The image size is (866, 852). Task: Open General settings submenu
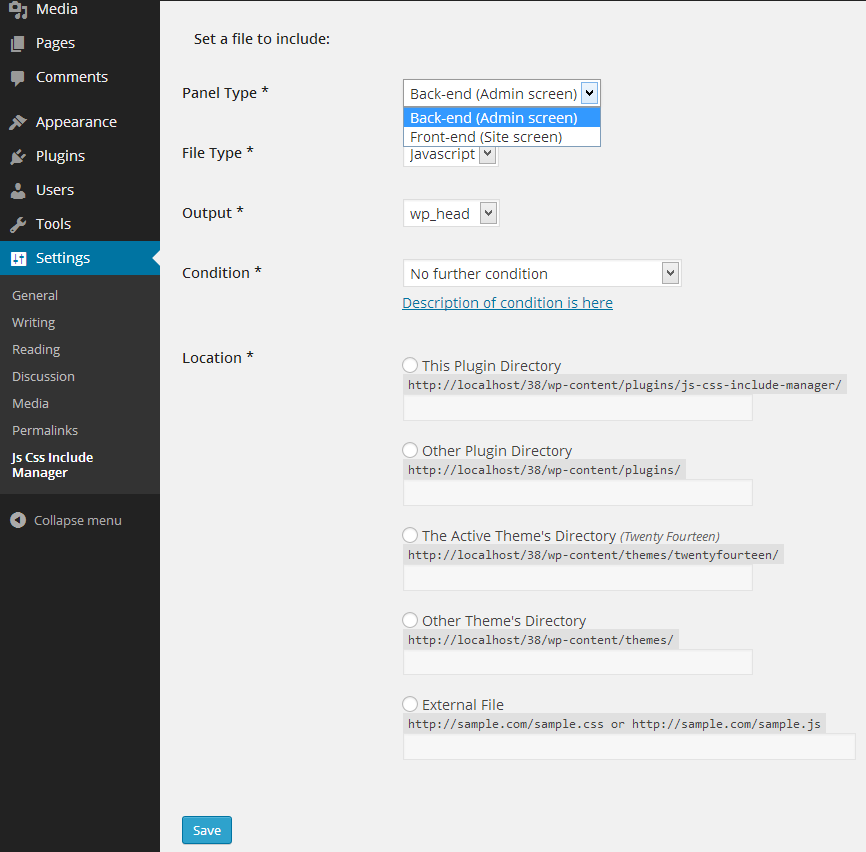point(35,295)
